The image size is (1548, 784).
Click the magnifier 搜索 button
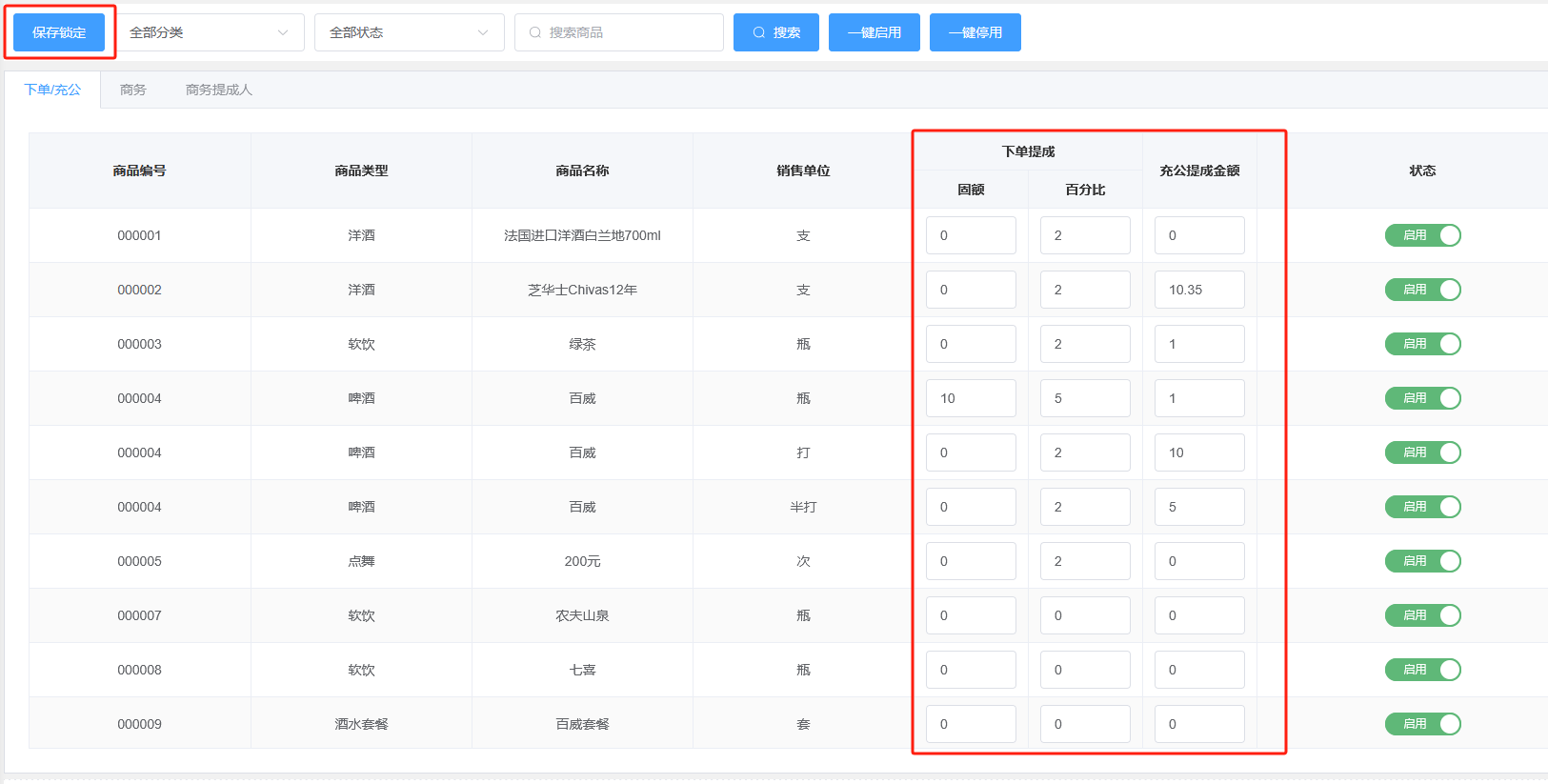[775, 32]
